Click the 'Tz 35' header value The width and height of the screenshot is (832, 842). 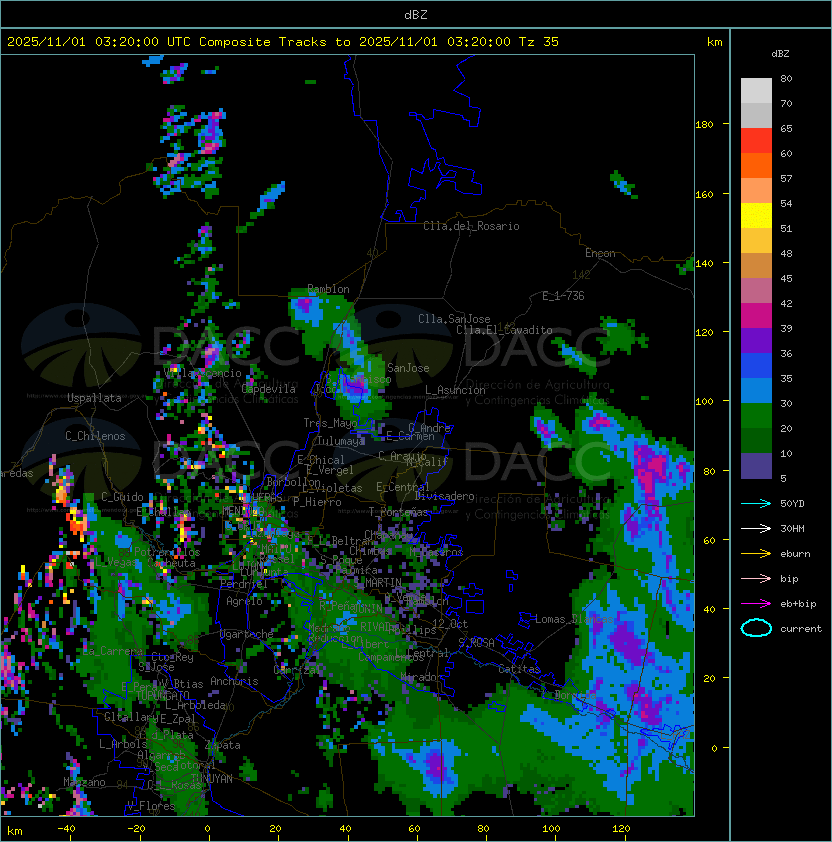pyautogui.click(x=539, y=42)
